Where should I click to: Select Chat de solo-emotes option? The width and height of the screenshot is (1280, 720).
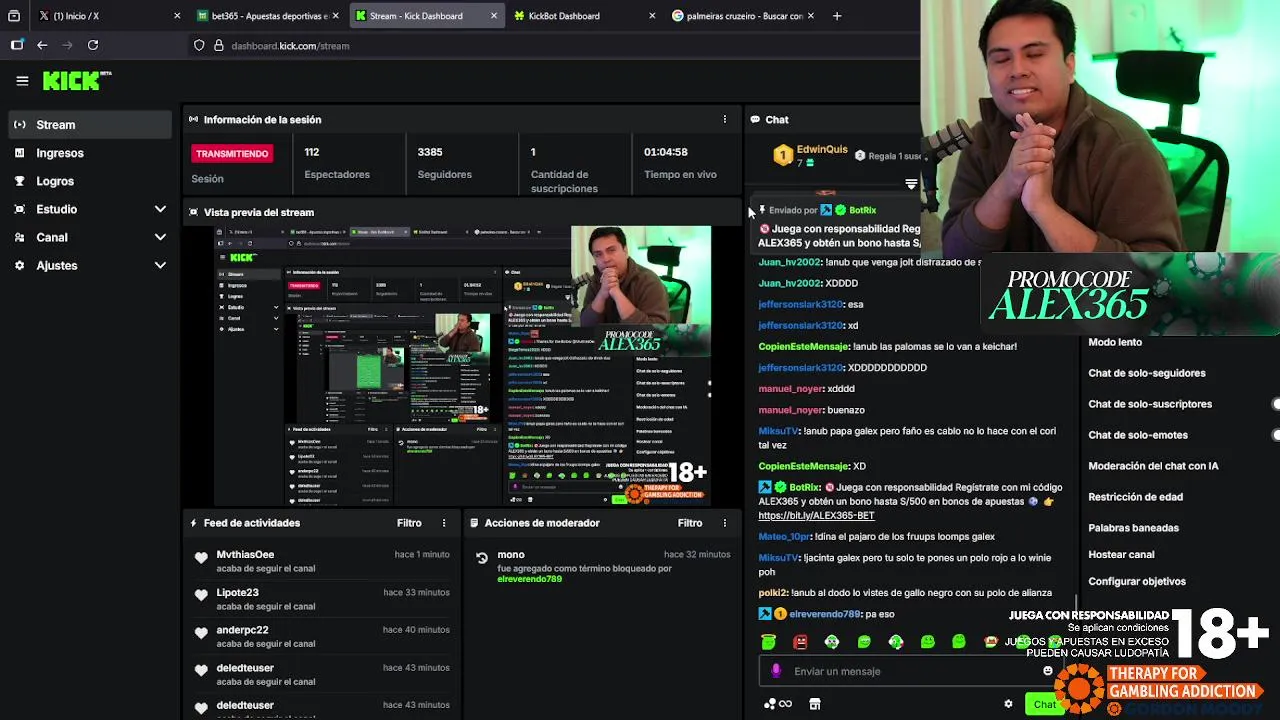click(x=1138, y=435)
